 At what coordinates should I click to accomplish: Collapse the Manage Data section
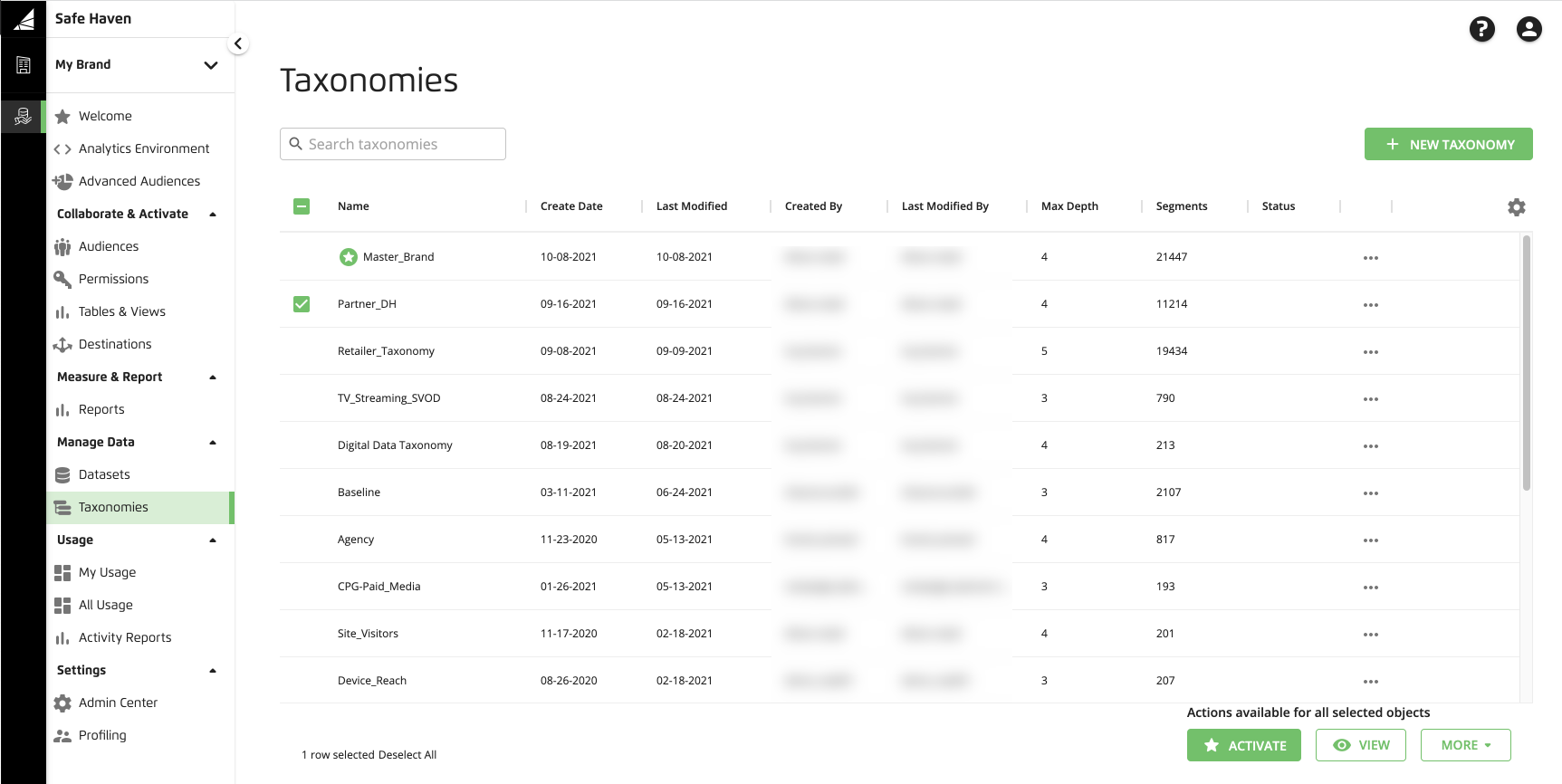coord(213,443)
